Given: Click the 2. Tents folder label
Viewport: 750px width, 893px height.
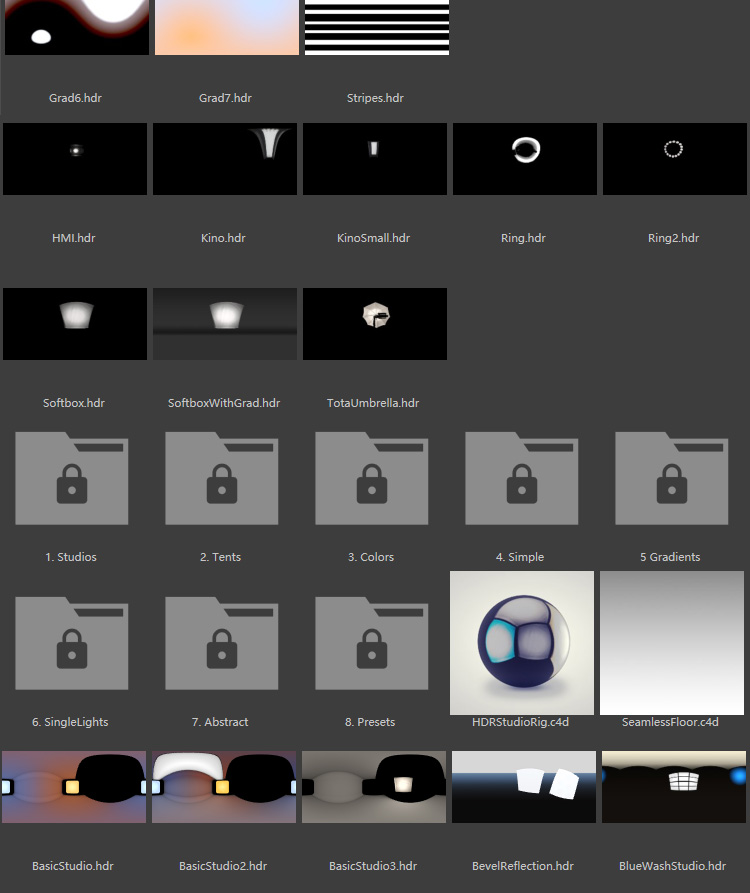Looking at the screenshot, I should click(220, 557).
